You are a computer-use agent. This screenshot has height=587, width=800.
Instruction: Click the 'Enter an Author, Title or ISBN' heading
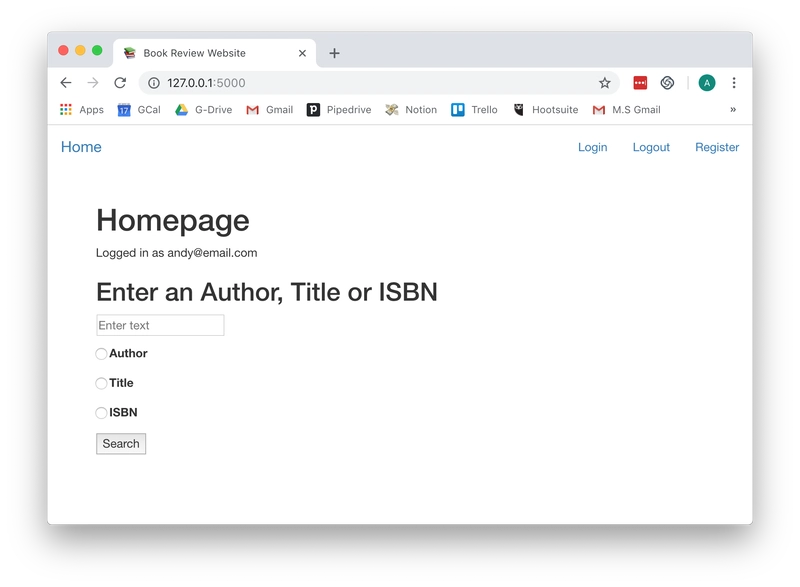point(267,292)
